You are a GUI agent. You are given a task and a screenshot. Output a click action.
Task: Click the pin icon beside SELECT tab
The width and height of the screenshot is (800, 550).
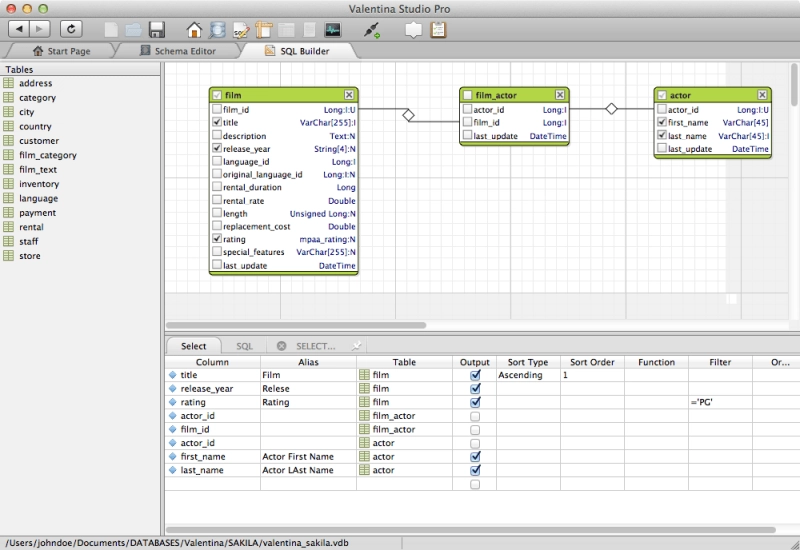tap(356, 346)
